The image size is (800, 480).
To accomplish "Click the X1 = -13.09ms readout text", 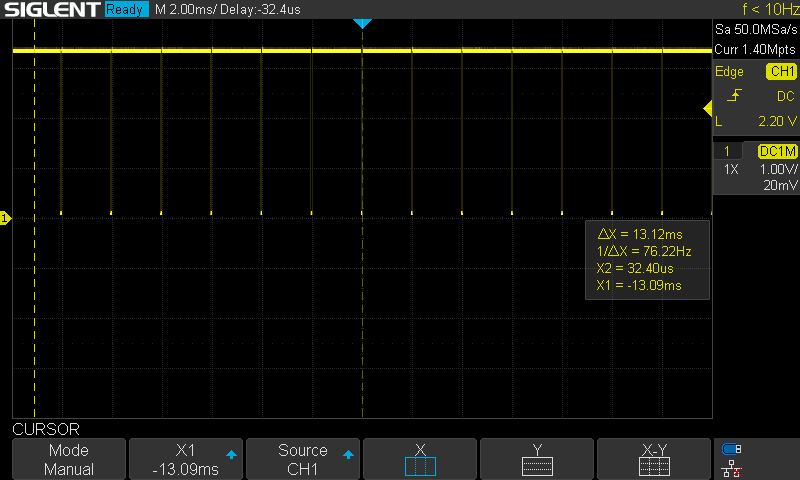I will [x=639, y=285].
